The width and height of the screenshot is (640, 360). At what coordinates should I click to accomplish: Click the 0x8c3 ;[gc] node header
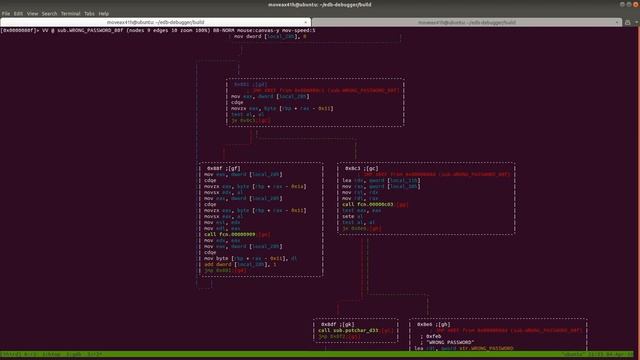(361, 168)
